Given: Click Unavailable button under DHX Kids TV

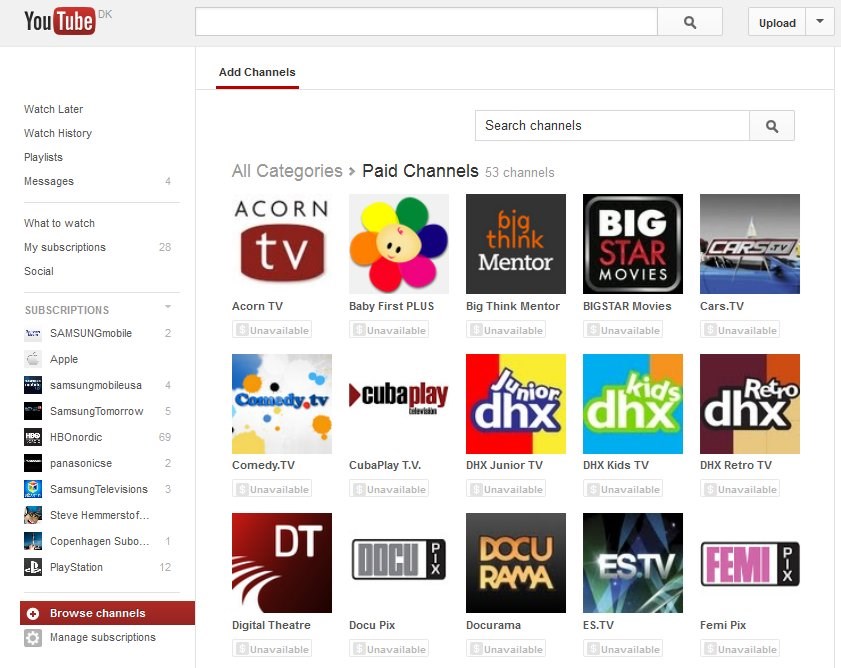Looking at the screenshot, I should tap(623, 489).
